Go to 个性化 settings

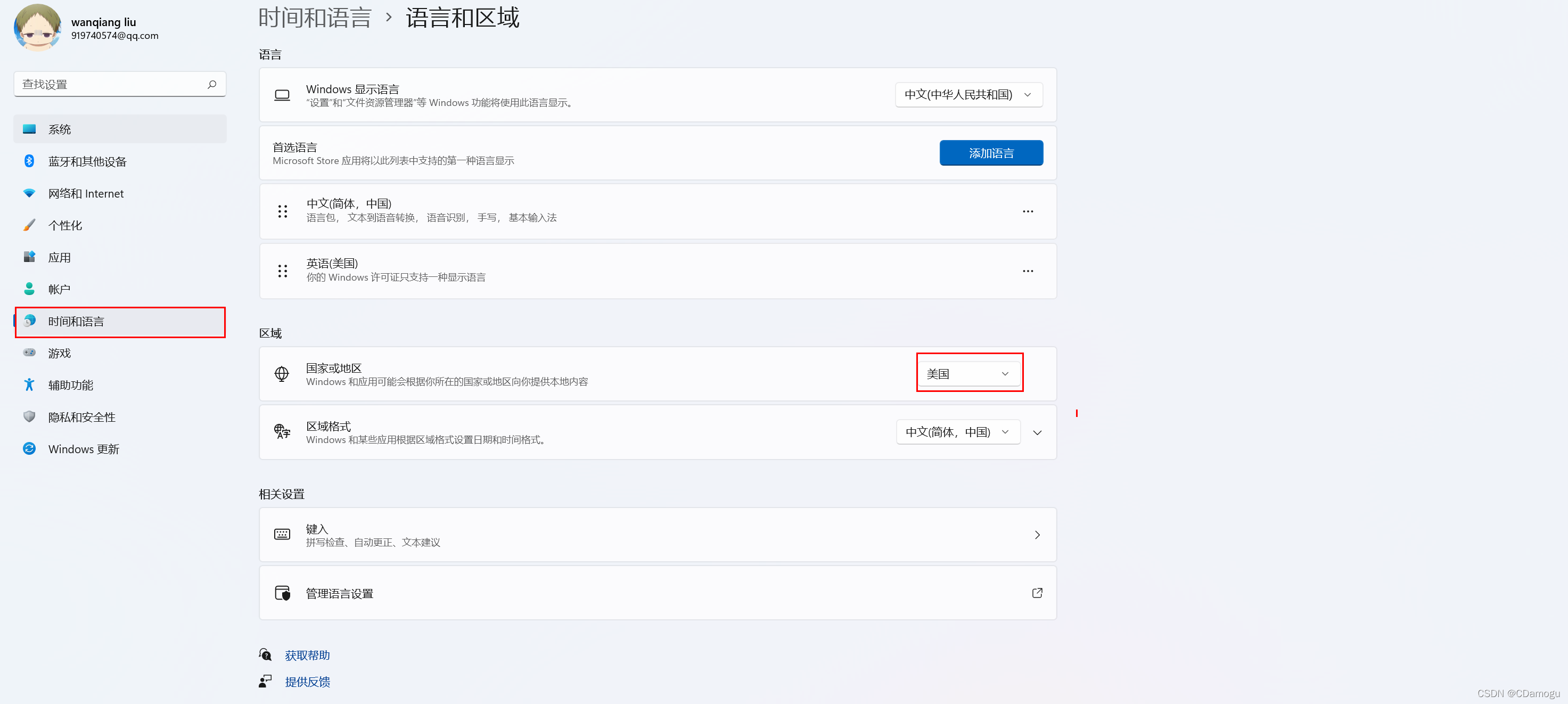pos(120,225)
